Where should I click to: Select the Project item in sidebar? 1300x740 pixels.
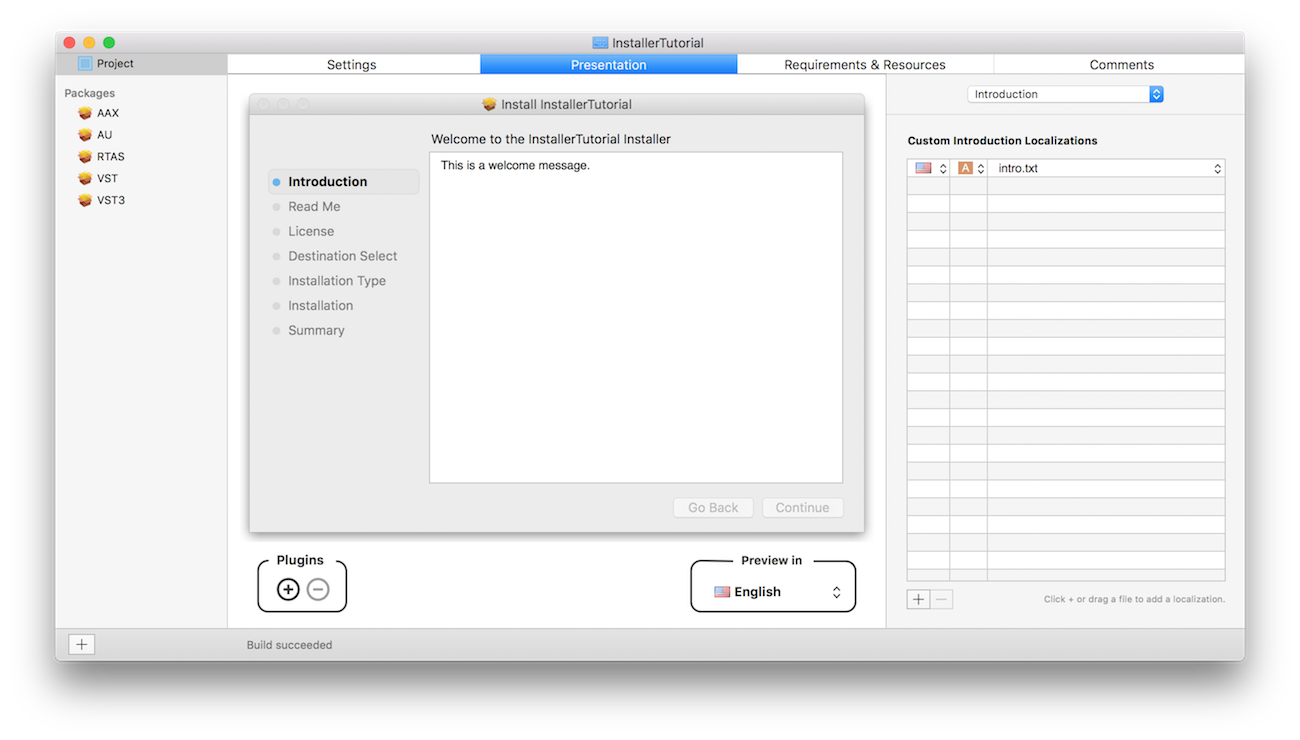click(115, 64)
